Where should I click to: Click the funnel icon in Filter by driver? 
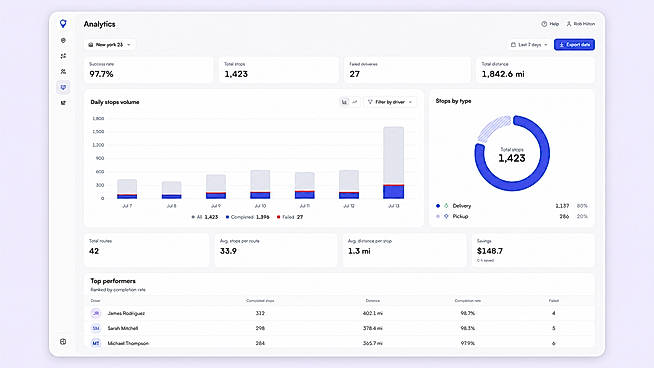[x=370, y=102]
